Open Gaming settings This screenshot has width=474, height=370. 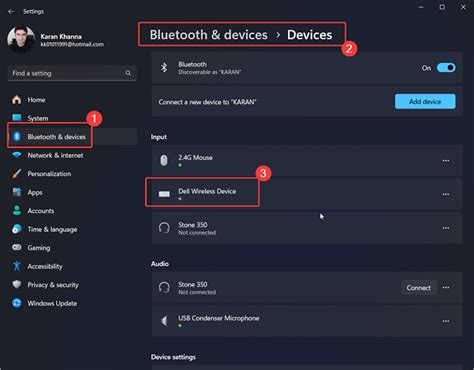tap(72, 248)
